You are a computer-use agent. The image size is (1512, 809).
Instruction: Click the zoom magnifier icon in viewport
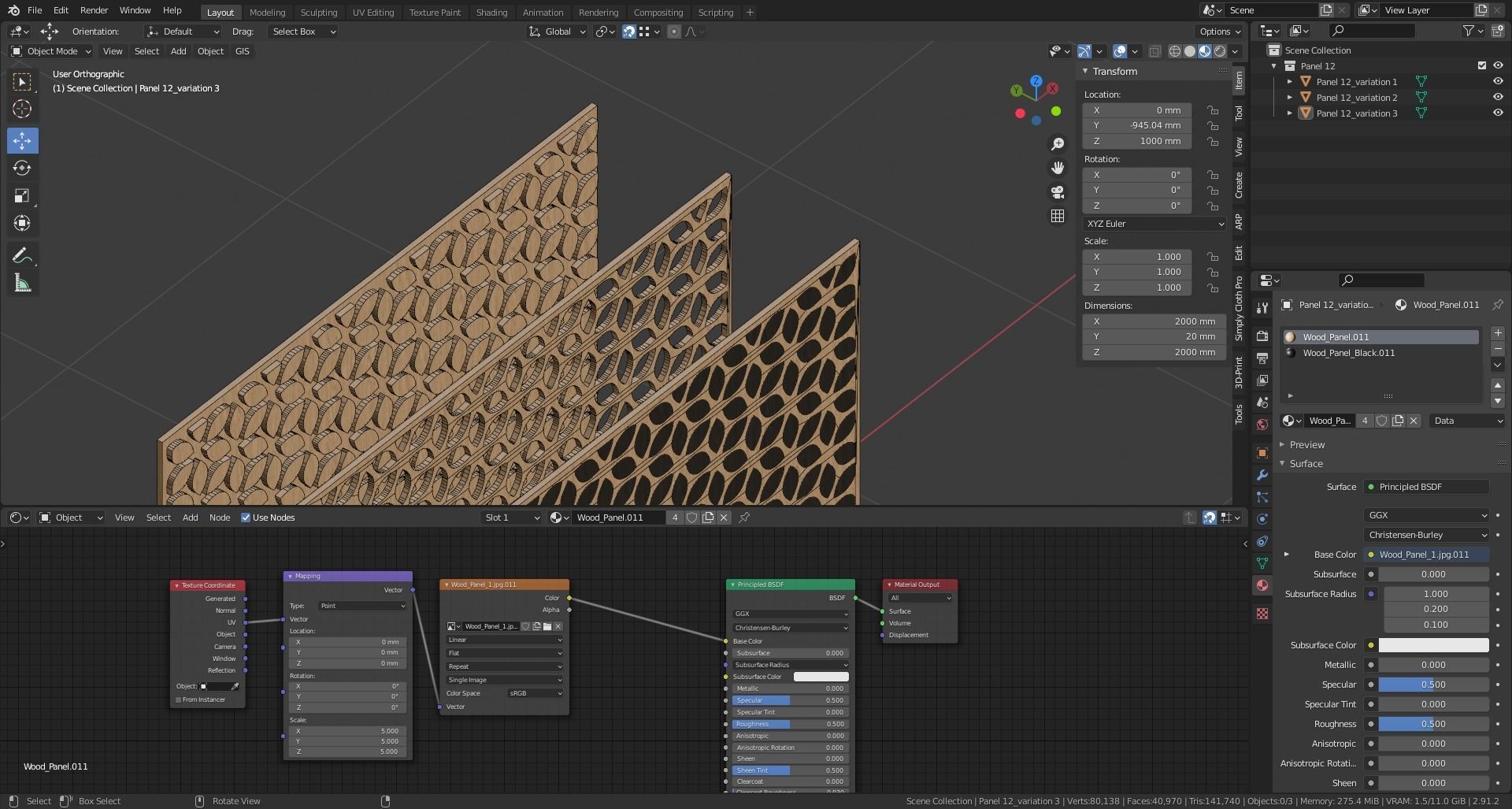pos(1058,144)
